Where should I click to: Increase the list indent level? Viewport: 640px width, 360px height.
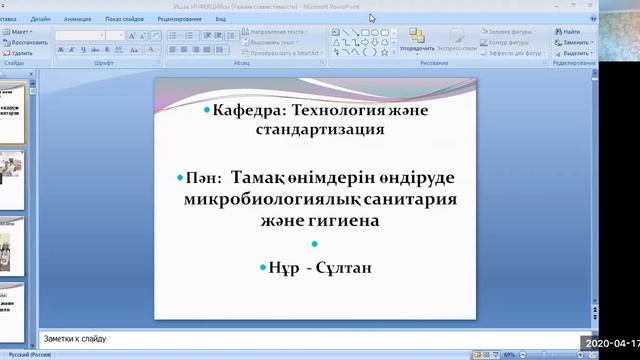pos(218,36)
